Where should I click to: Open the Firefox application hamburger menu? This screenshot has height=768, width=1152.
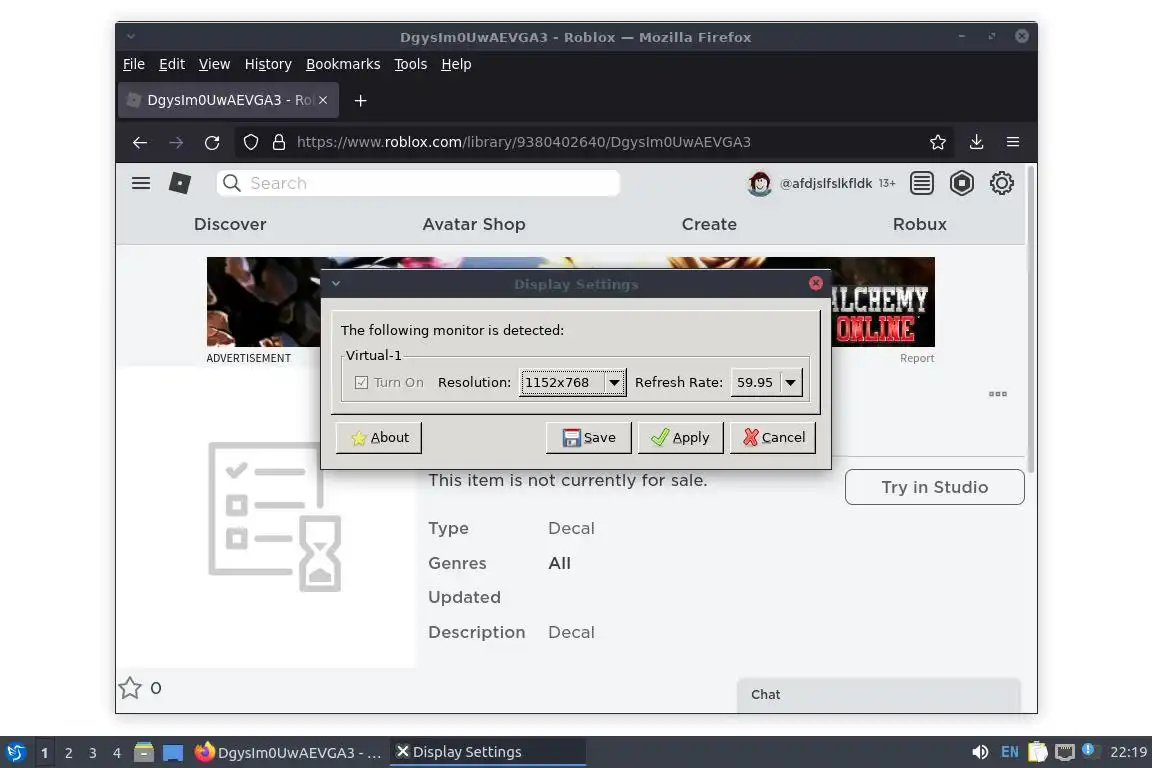(x=1012, y=142)
